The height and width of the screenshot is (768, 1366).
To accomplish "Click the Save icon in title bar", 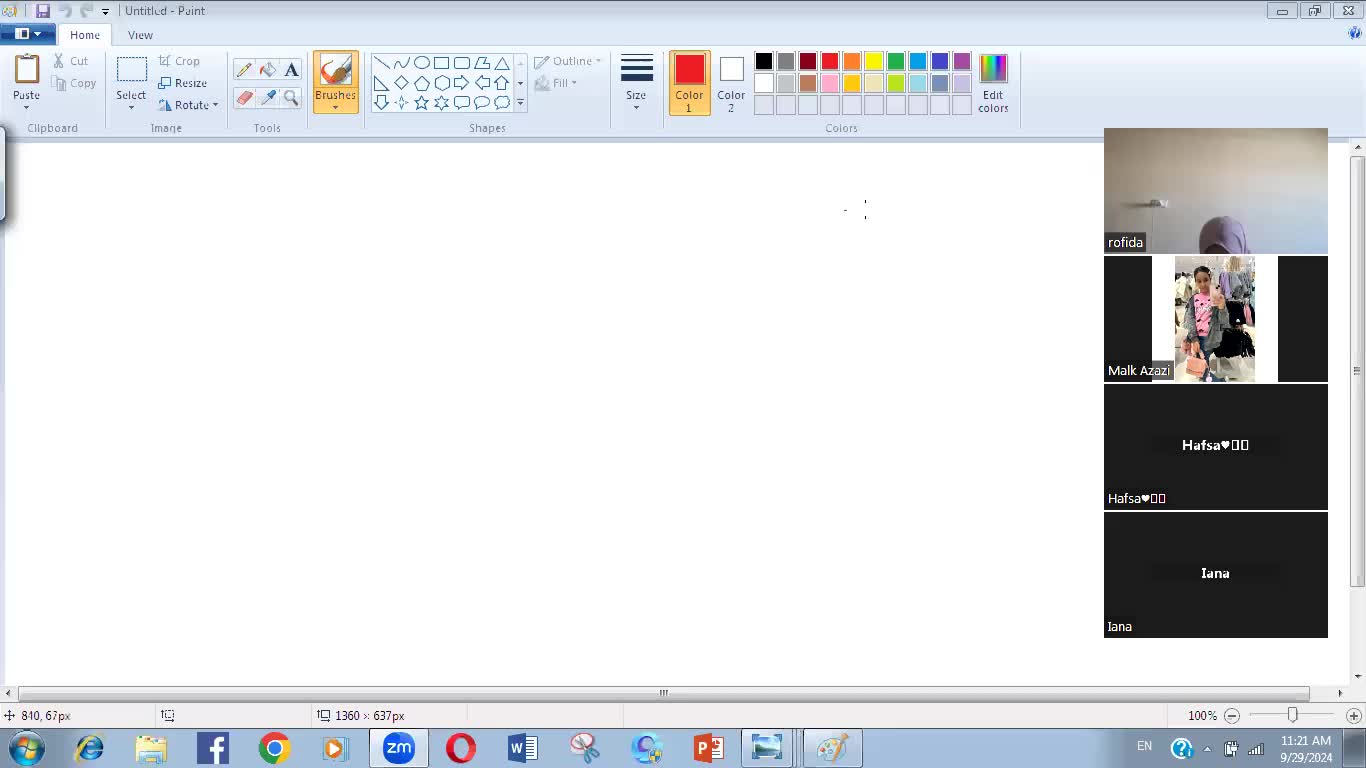I will pyautogui.click(x=42, y=11).
